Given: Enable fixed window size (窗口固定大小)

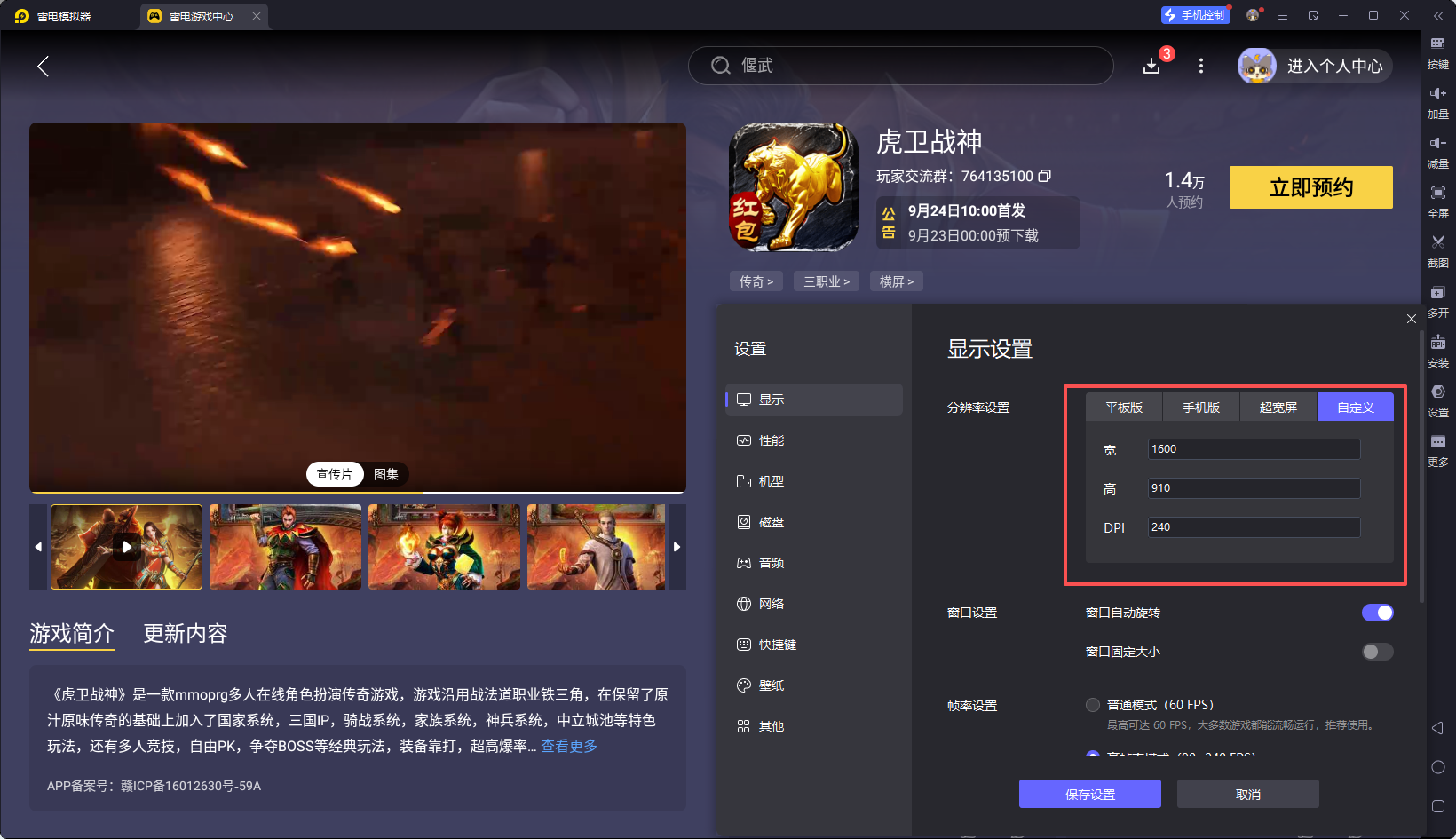Looking at the screenshot, I should point(1377,651).
